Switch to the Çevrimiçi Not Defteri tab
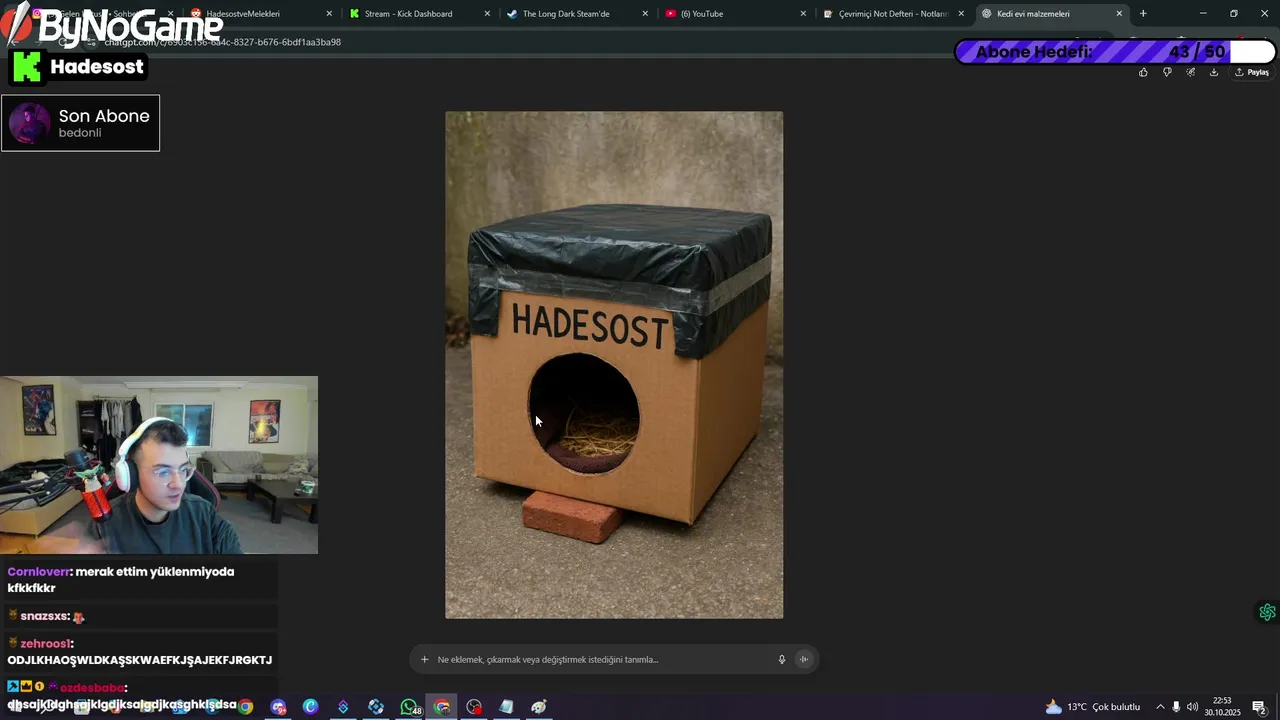The height and width of the screenshot is (720, 1280). click(892, 14)
